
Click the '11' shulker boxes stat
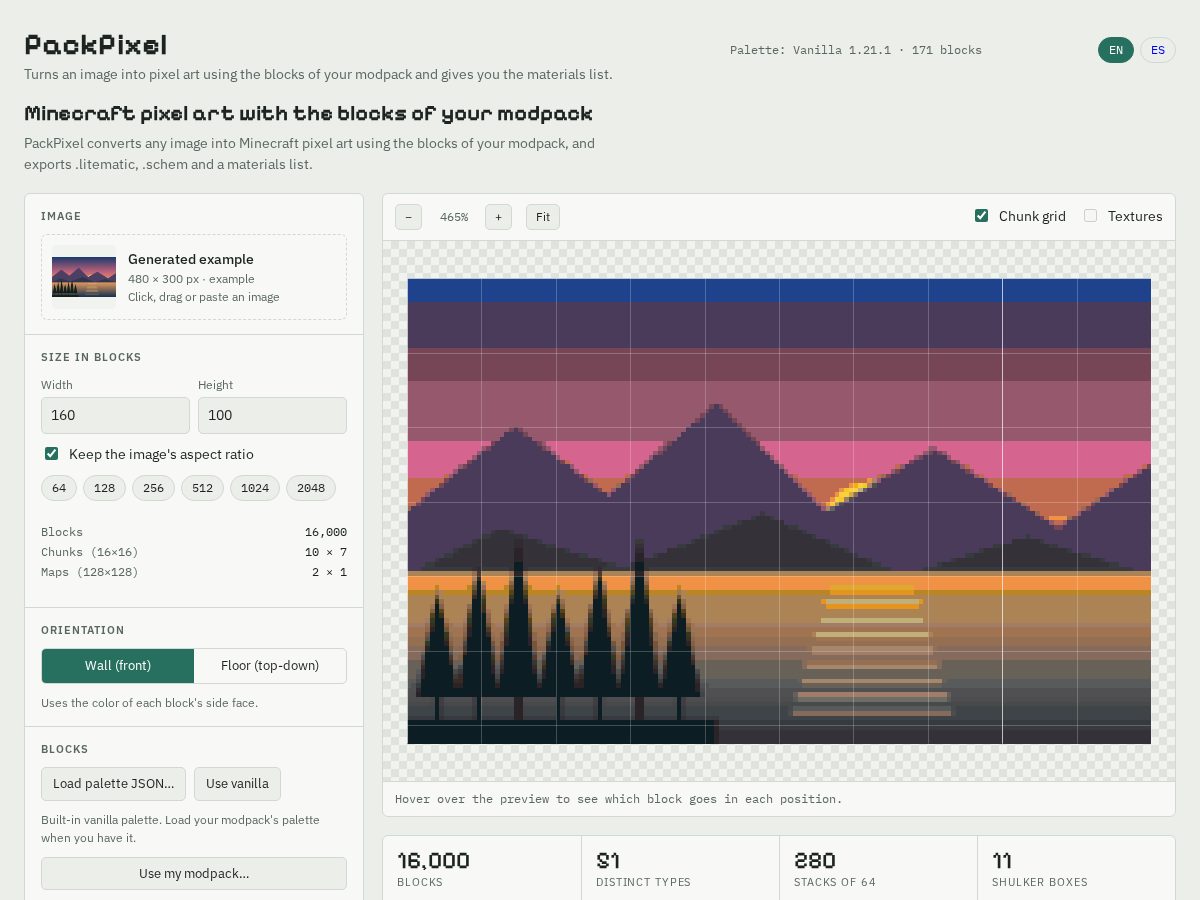point(1002,860)
